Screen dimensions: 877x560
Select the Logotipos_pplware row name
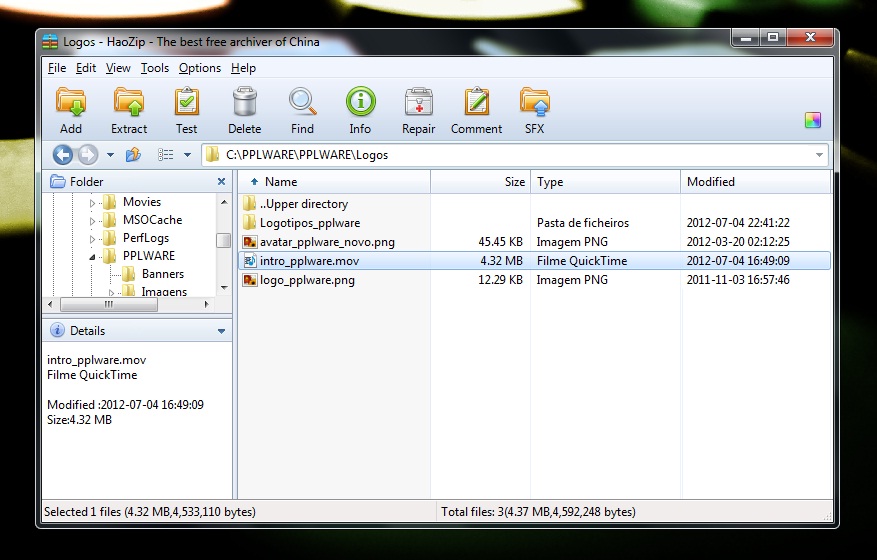tap(310, 223)
